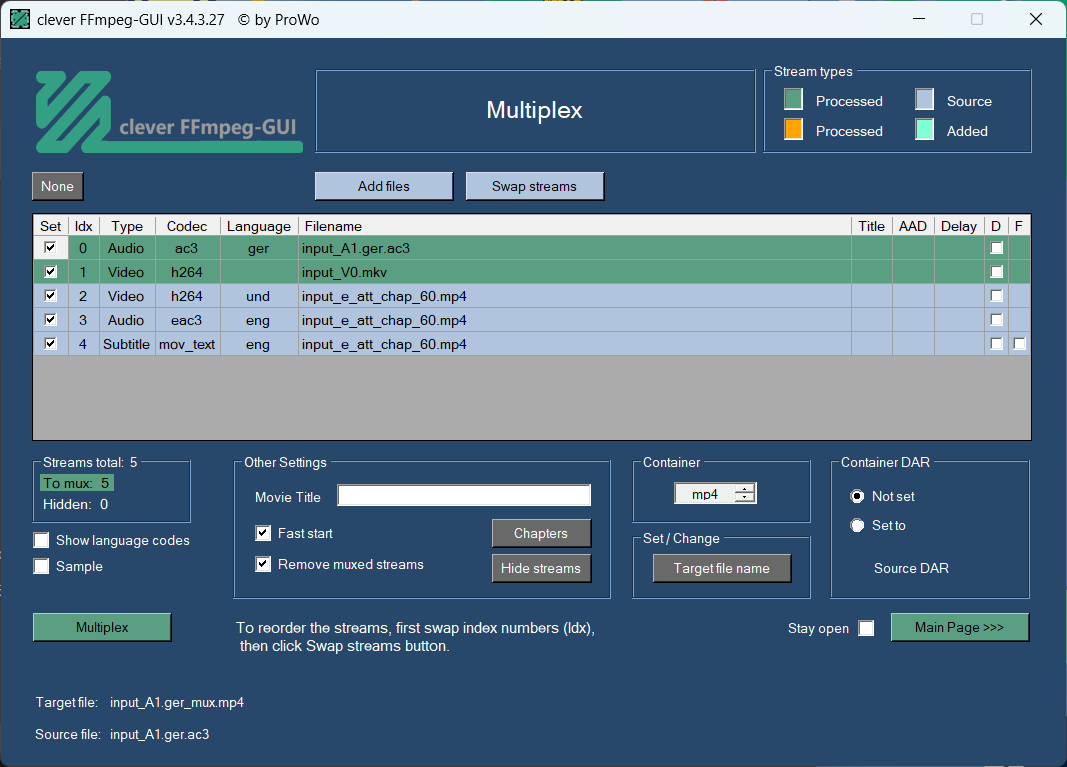Screen dimensions: 1067x767
Task: Select the 'Set to' DAR radio button
Action: 857,525
